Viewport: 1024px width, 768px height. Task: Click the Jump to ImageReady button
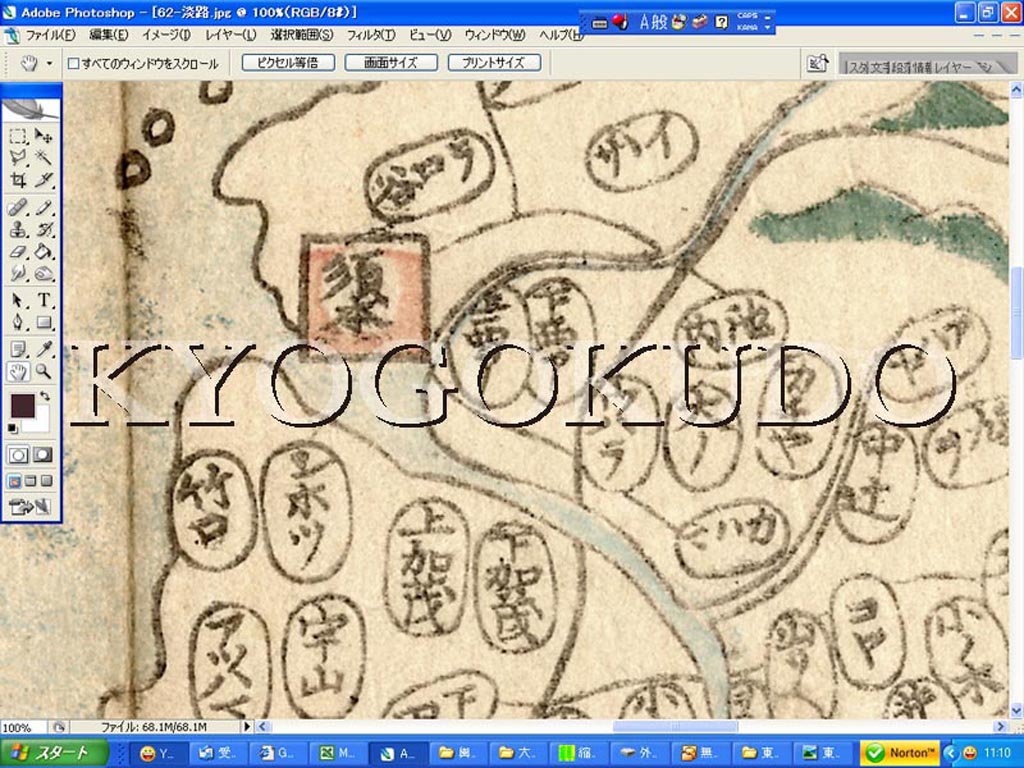pos(30,506)
